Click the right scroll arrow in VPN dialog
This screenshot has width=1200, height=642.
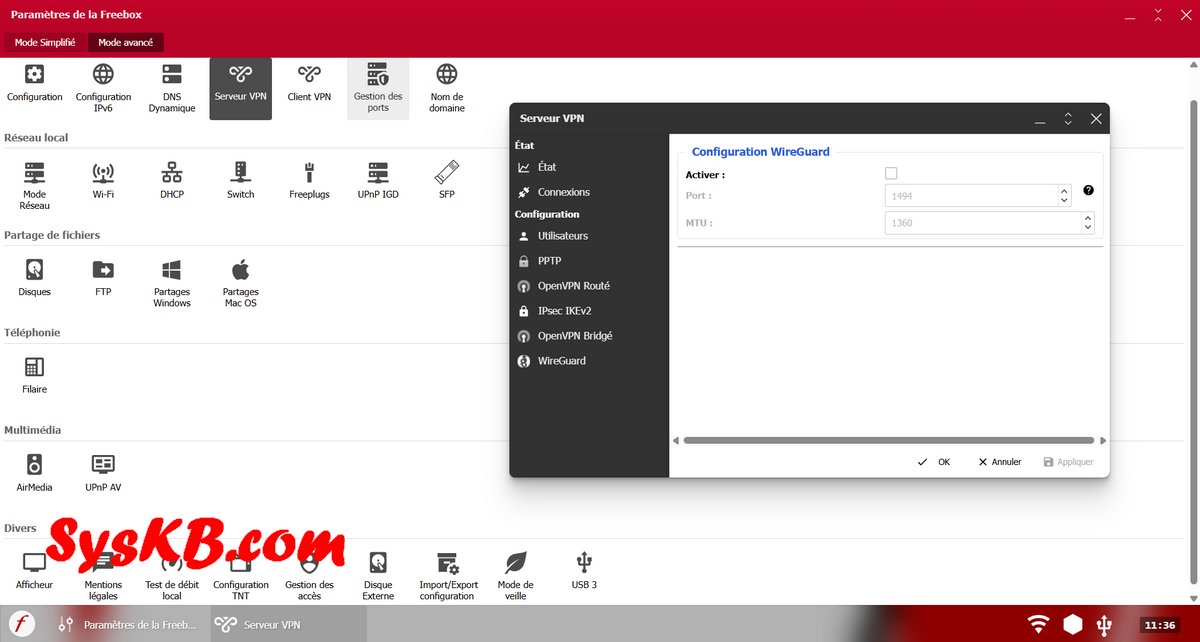[x=1103, y=440]
